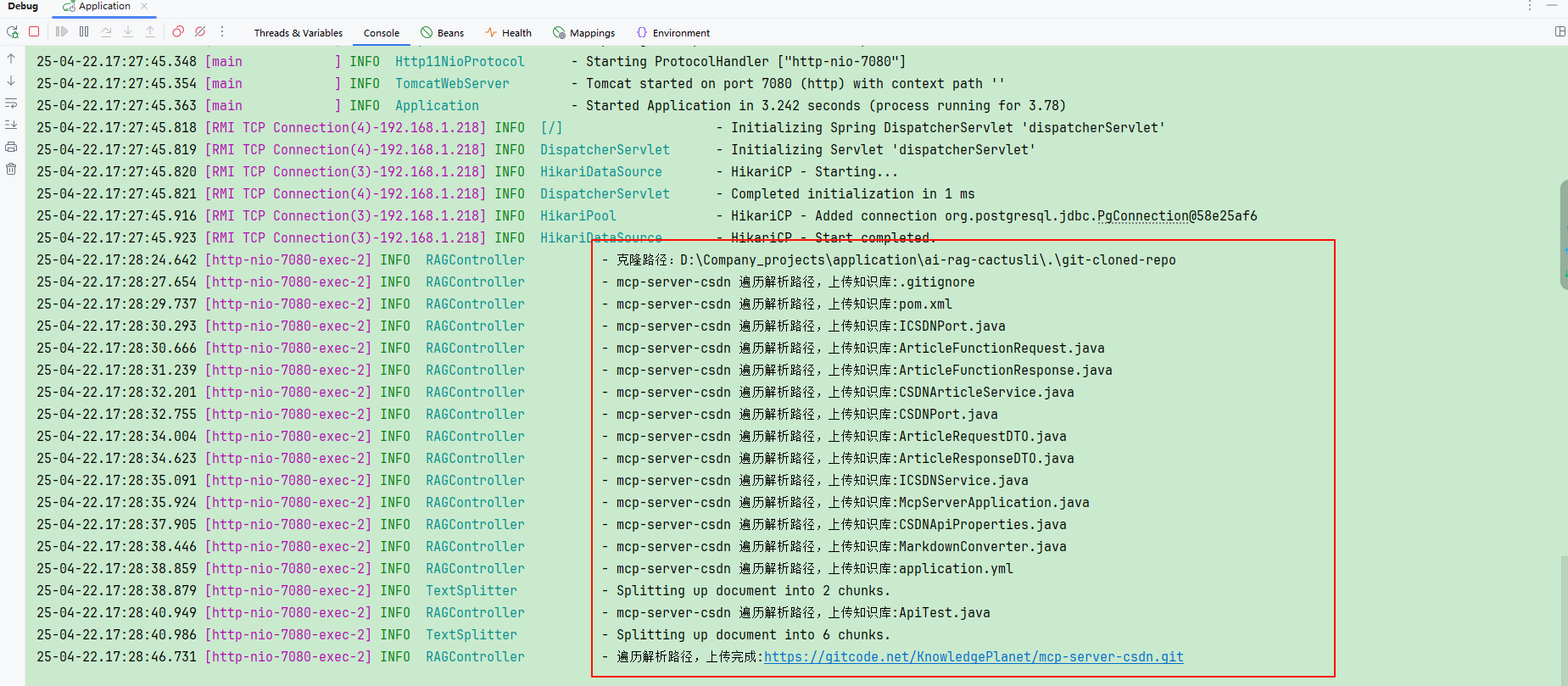Resume program execution
This screenshot has height=686, width=1568.
62,31
